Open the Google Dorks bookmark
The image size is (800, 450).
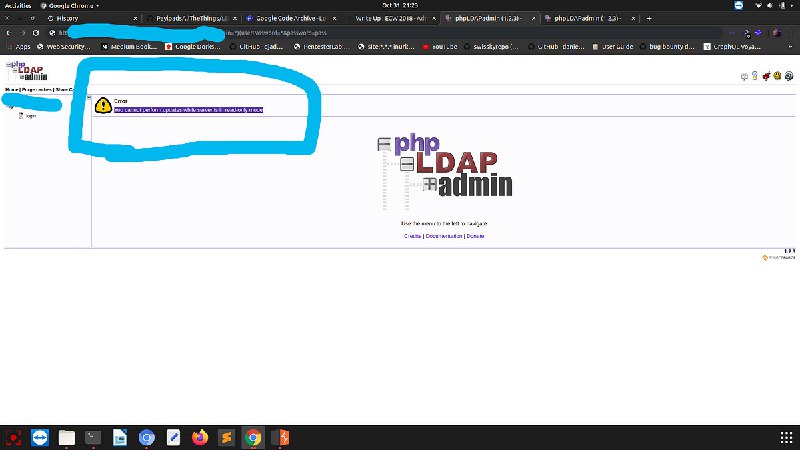[x=193, y=46]
